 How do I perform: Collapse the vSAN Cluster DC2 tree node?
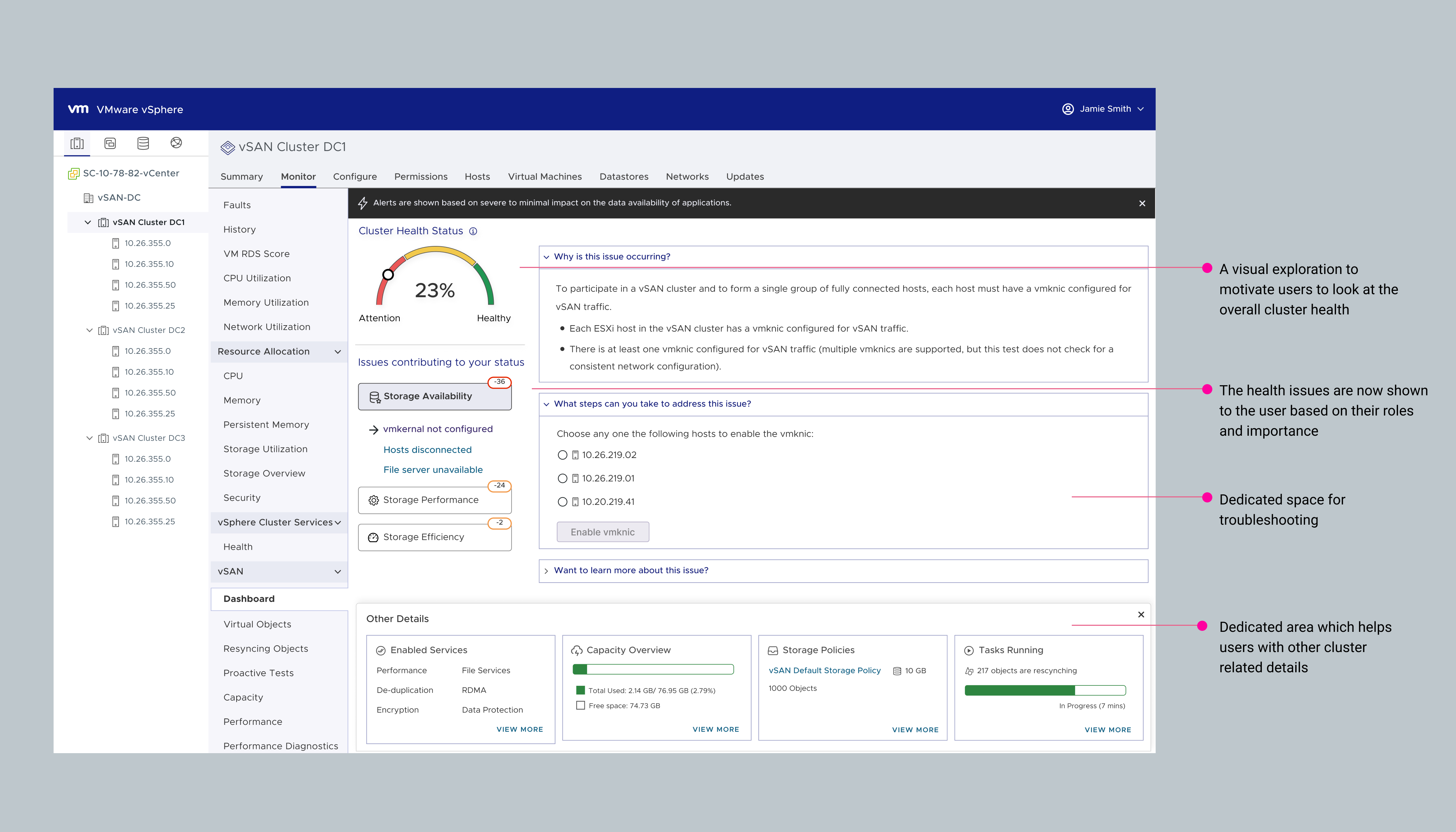[89, 330]
